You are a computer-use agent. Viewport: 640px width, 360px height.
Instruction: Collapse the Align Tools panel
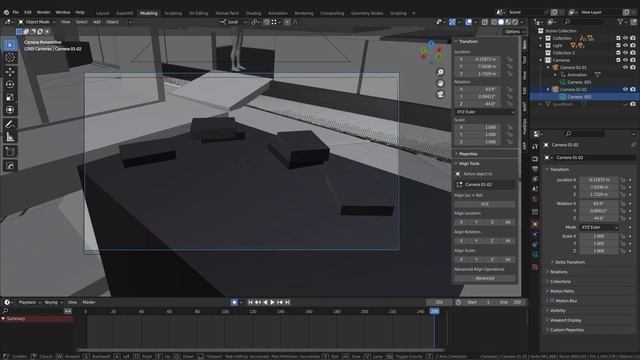[469, 164]
